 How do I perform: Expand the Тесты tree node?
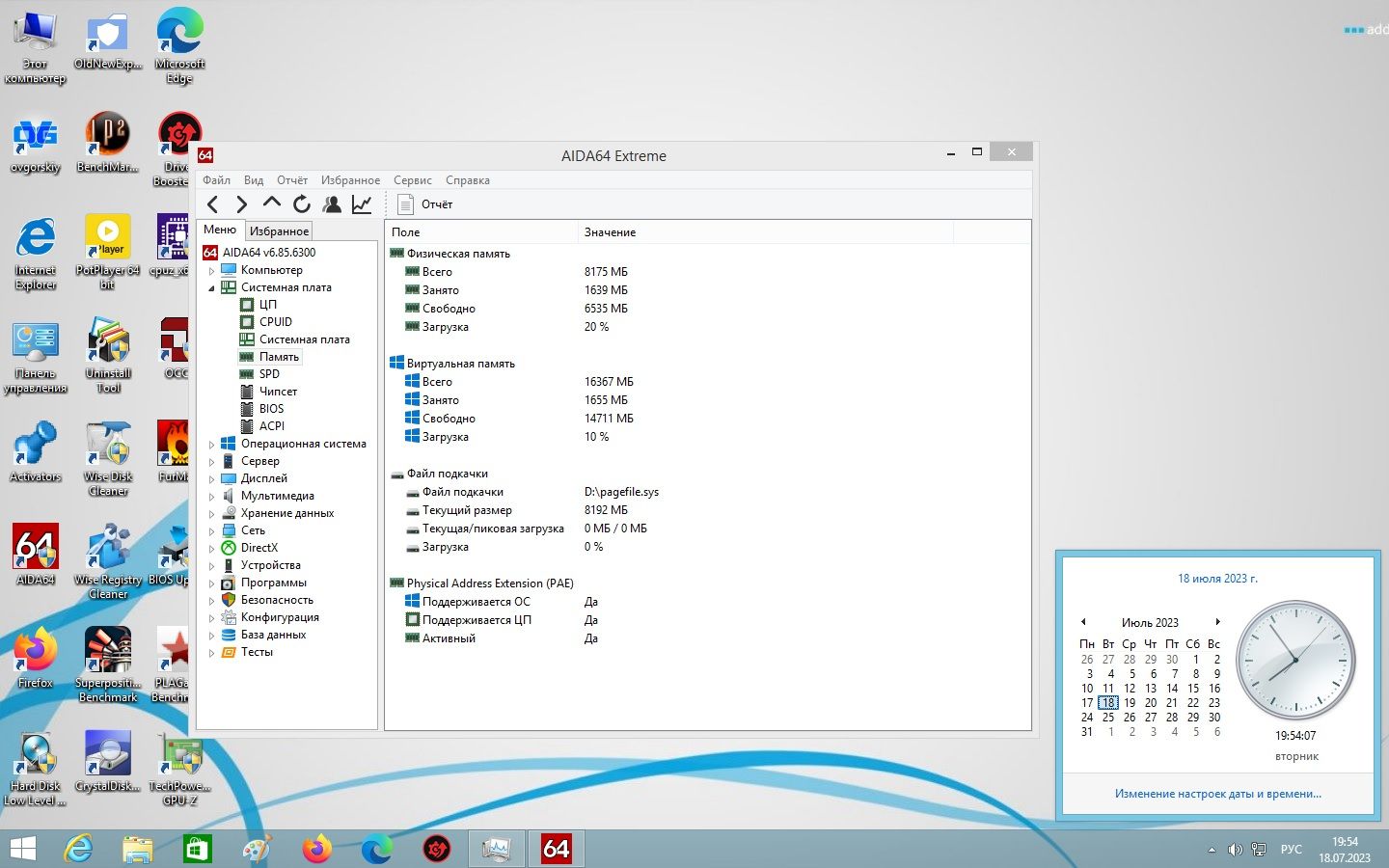pos(211,653)
